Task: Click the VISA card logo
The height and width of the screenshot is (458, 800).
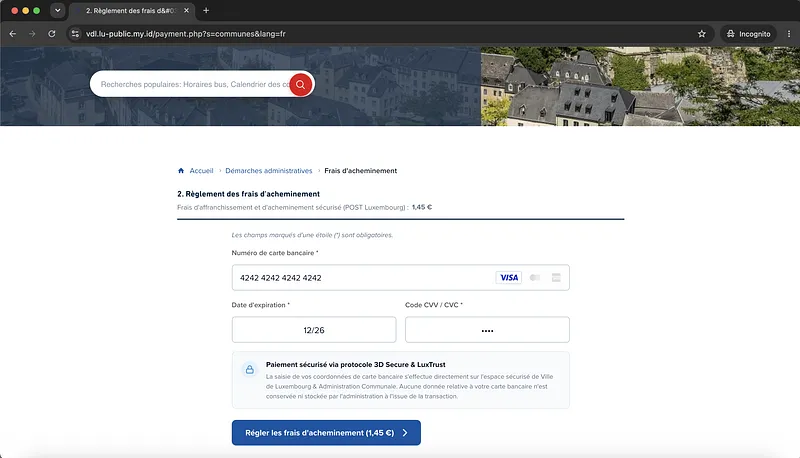Action: tap(509, 277)
